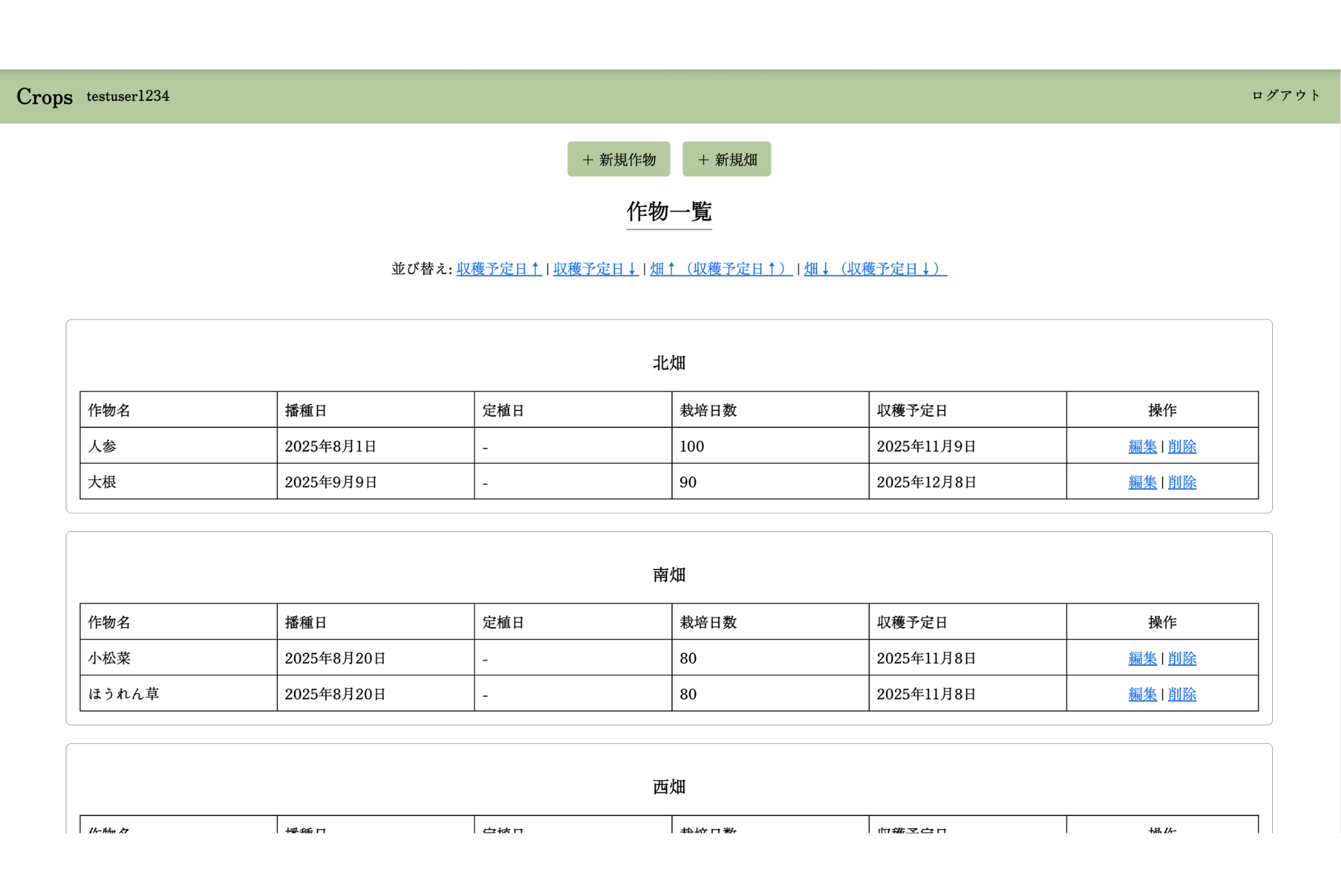The image size is (1341, 896).
Task: Edit the 小松菜 crop row
Action: (x=1142, y=658)
